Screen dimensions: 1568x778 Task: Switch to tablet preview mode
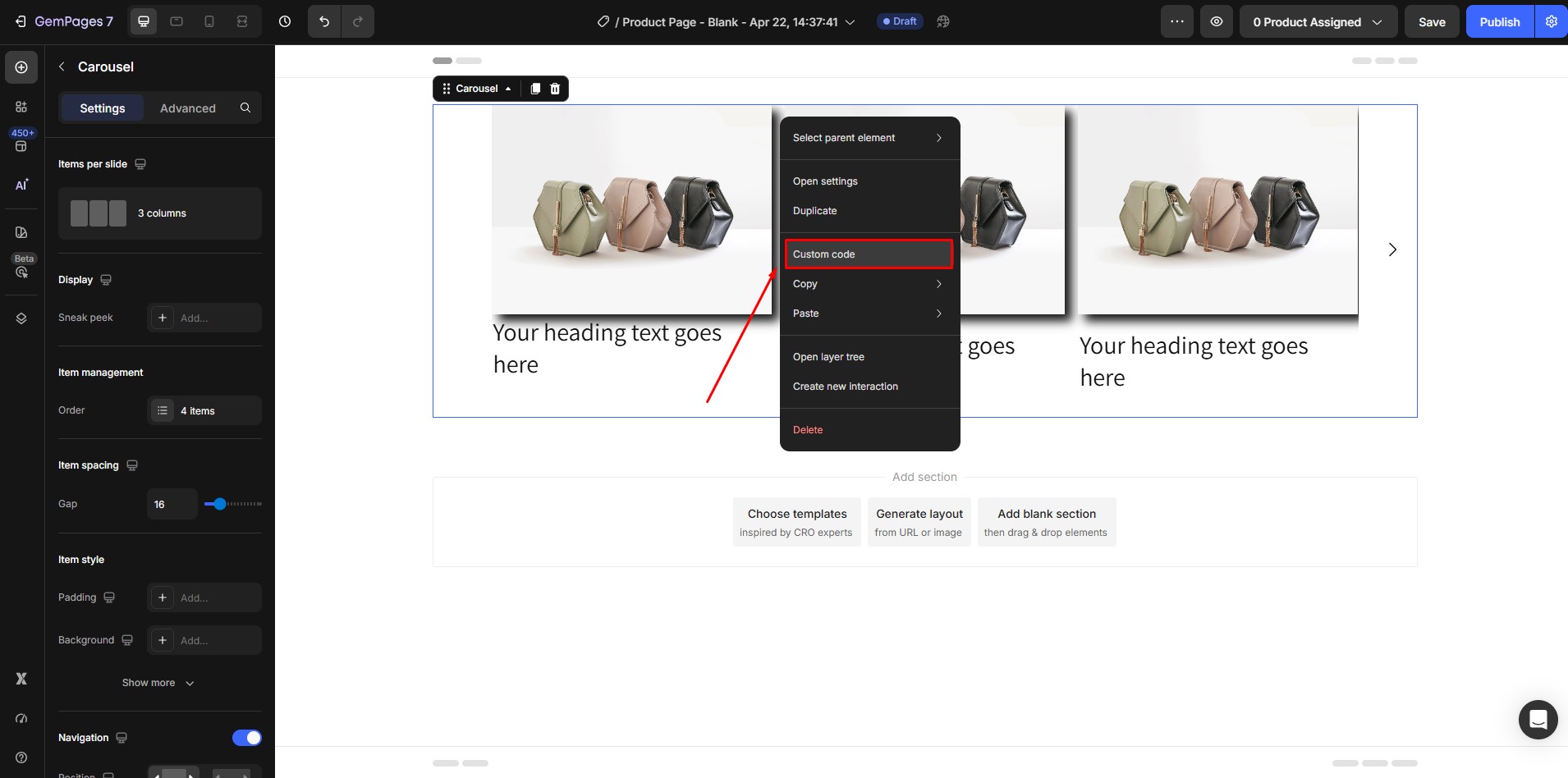[x=176, y=21]
